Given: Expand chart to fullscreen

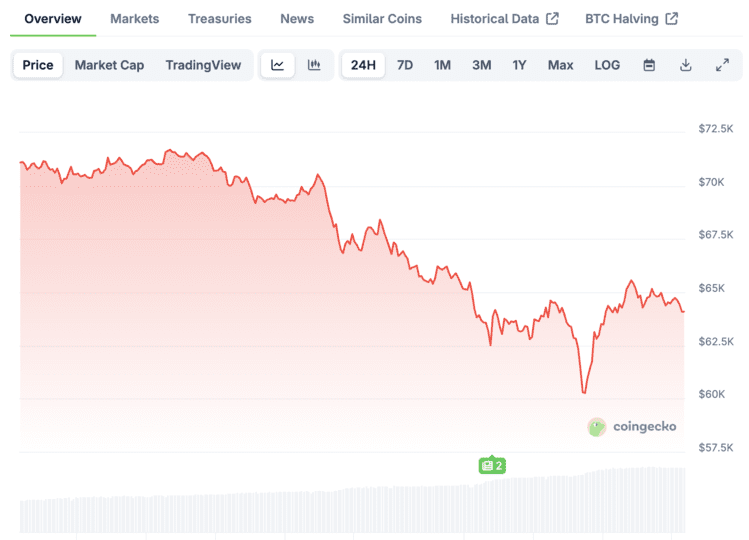Looking at the screenshot, I should pos(722,65).
